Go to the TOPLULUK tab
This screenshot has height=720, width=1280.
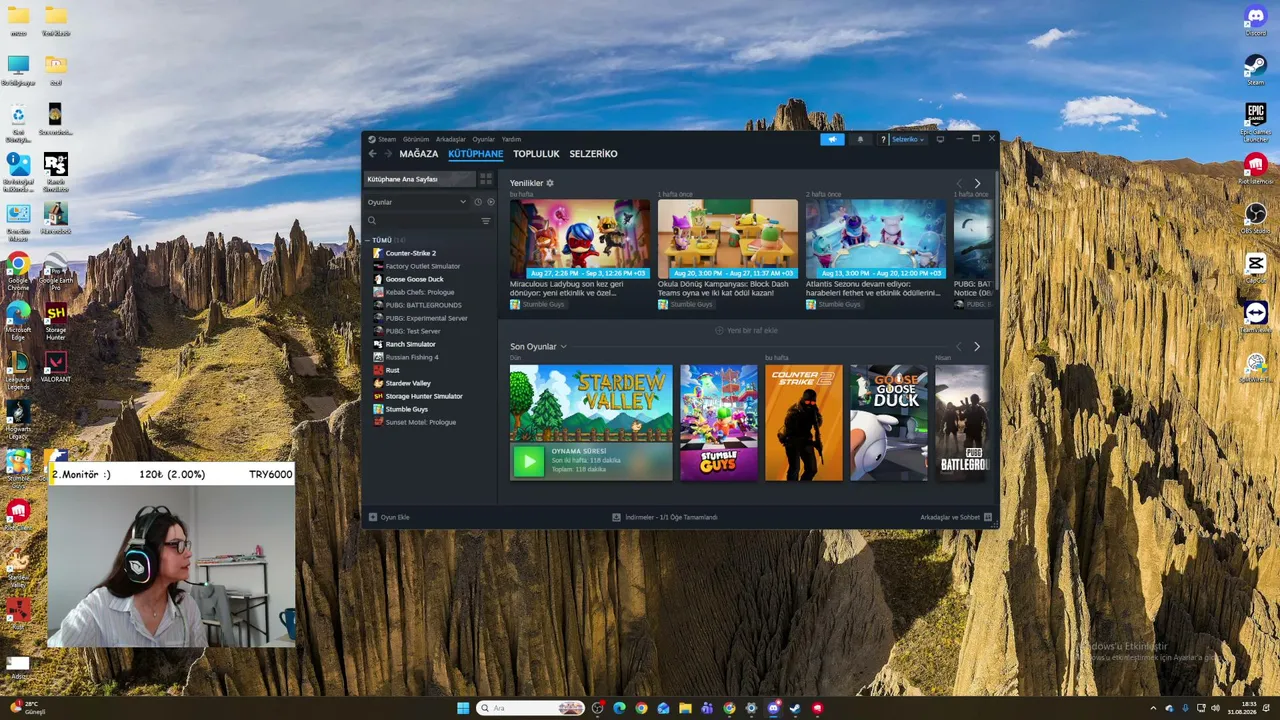(x=536, y=154)
